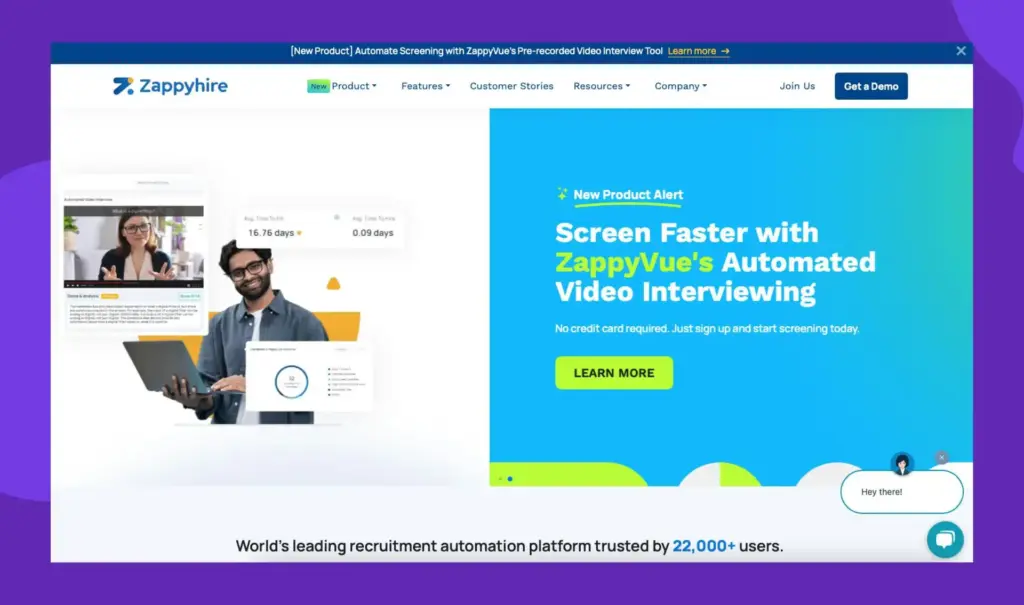Click the LEARN MORE hero button

coord(614,372)
